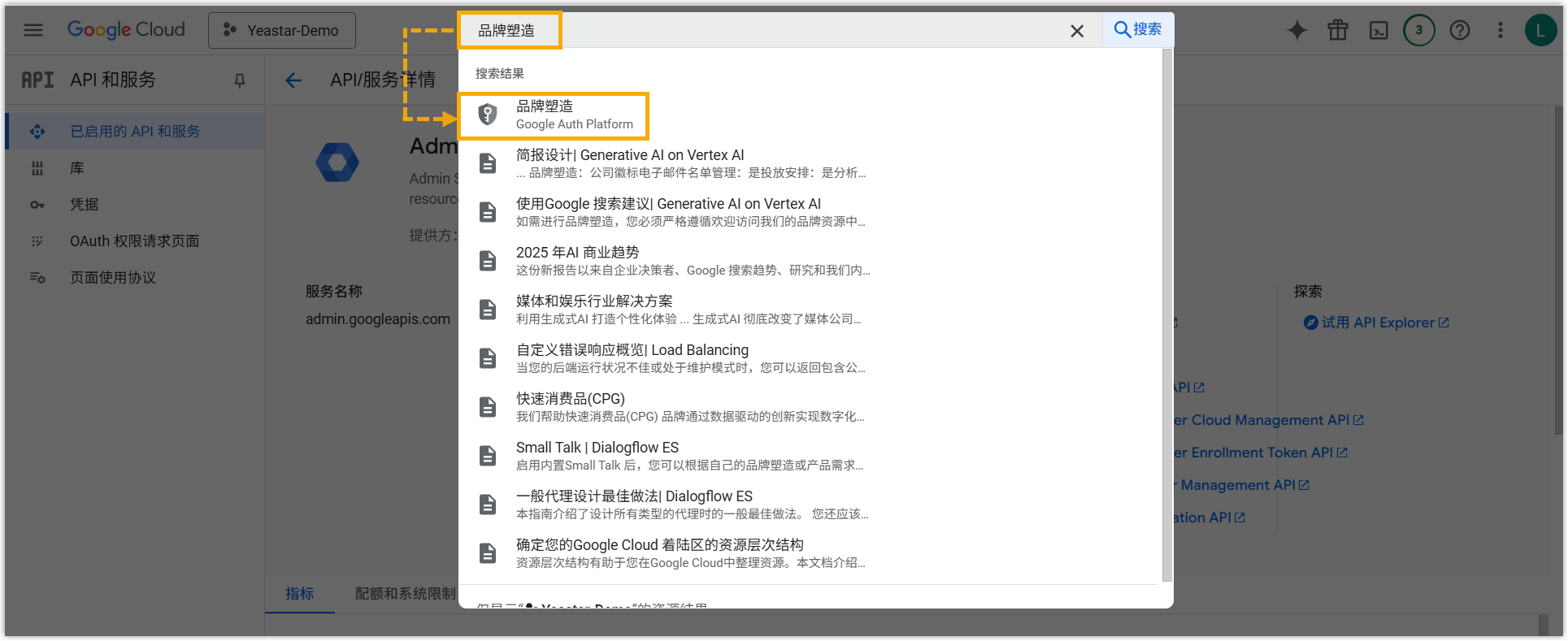
Task: Clear the search box with X
Action: 1077,31
